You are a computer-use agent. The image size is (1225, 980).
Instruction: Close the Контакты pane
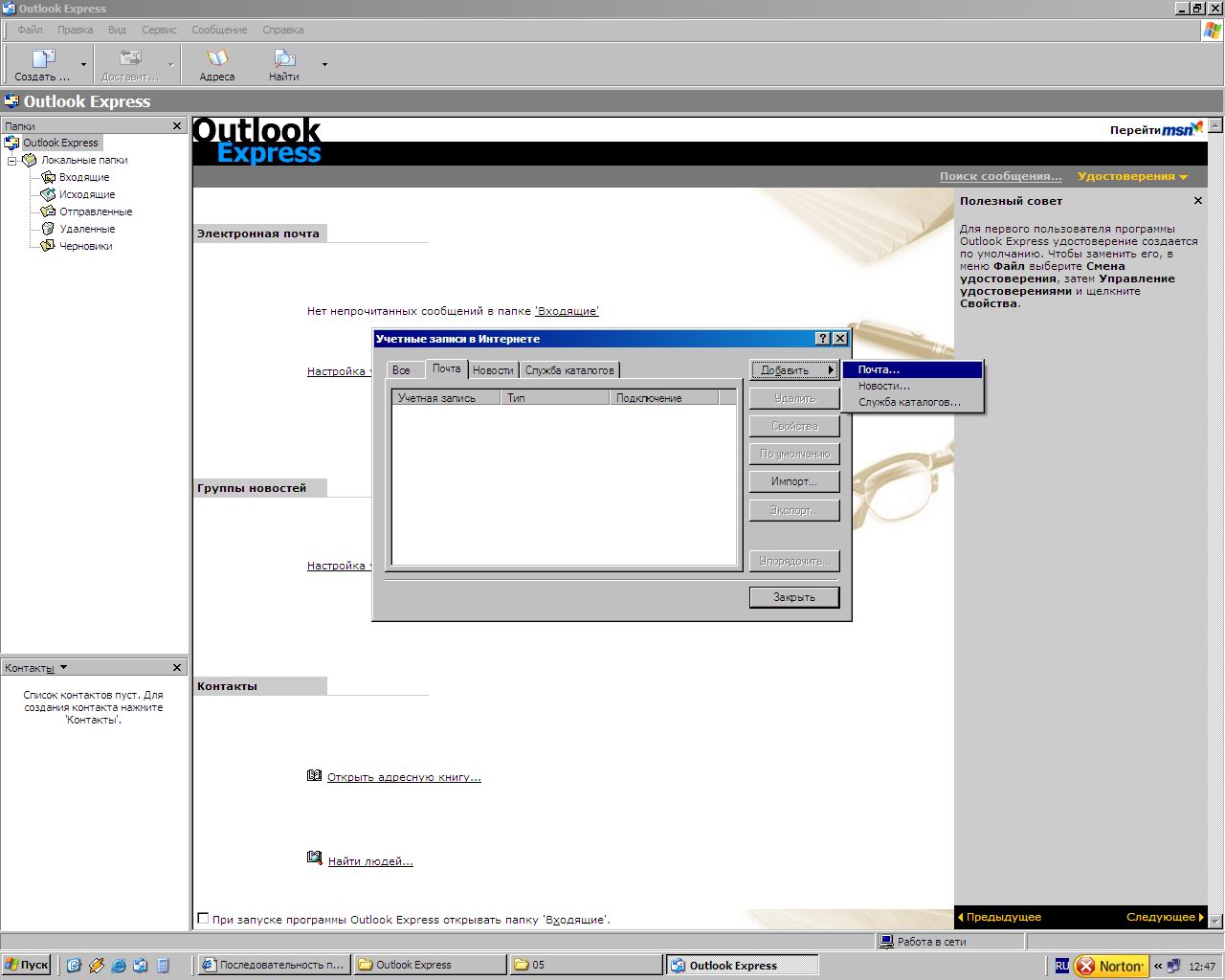[x=177, y=668]
